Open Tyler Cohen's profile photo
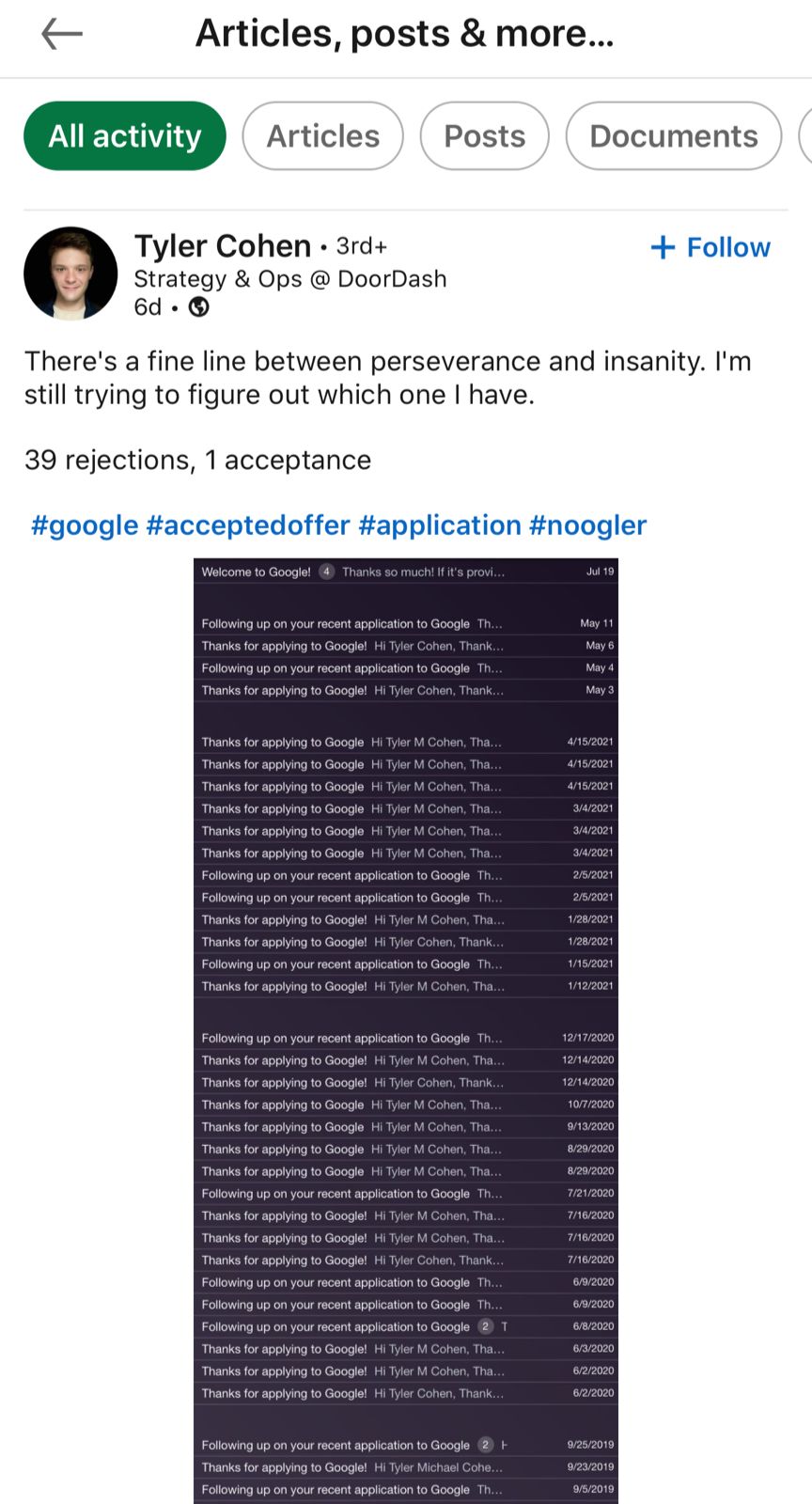The height and width of the screenshot is (1504, 812). (x=70, y=274)
